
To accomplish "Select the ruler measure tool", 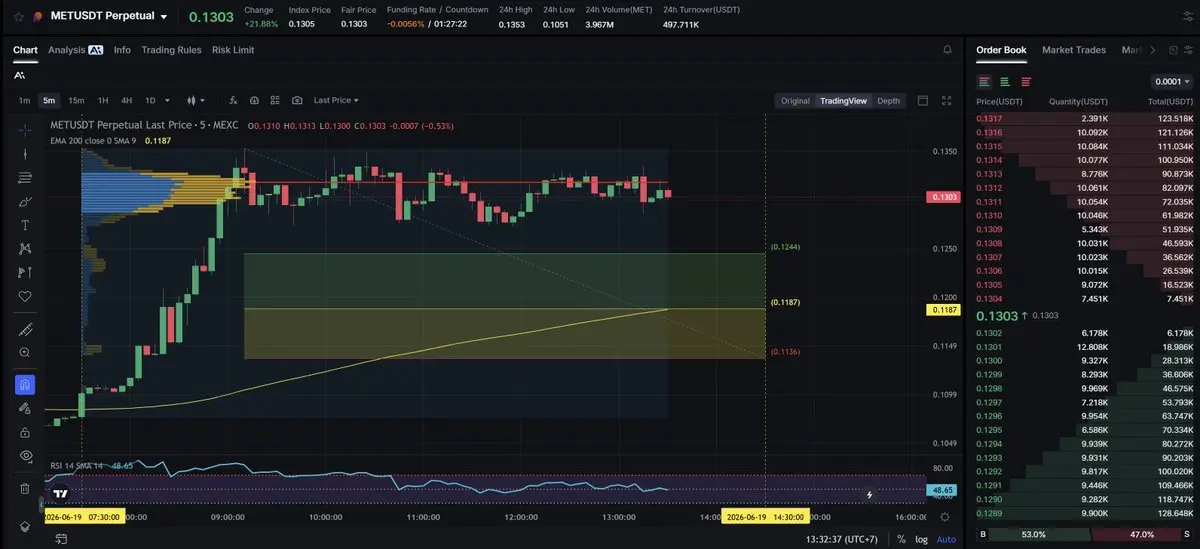I will tap(25, 329).
